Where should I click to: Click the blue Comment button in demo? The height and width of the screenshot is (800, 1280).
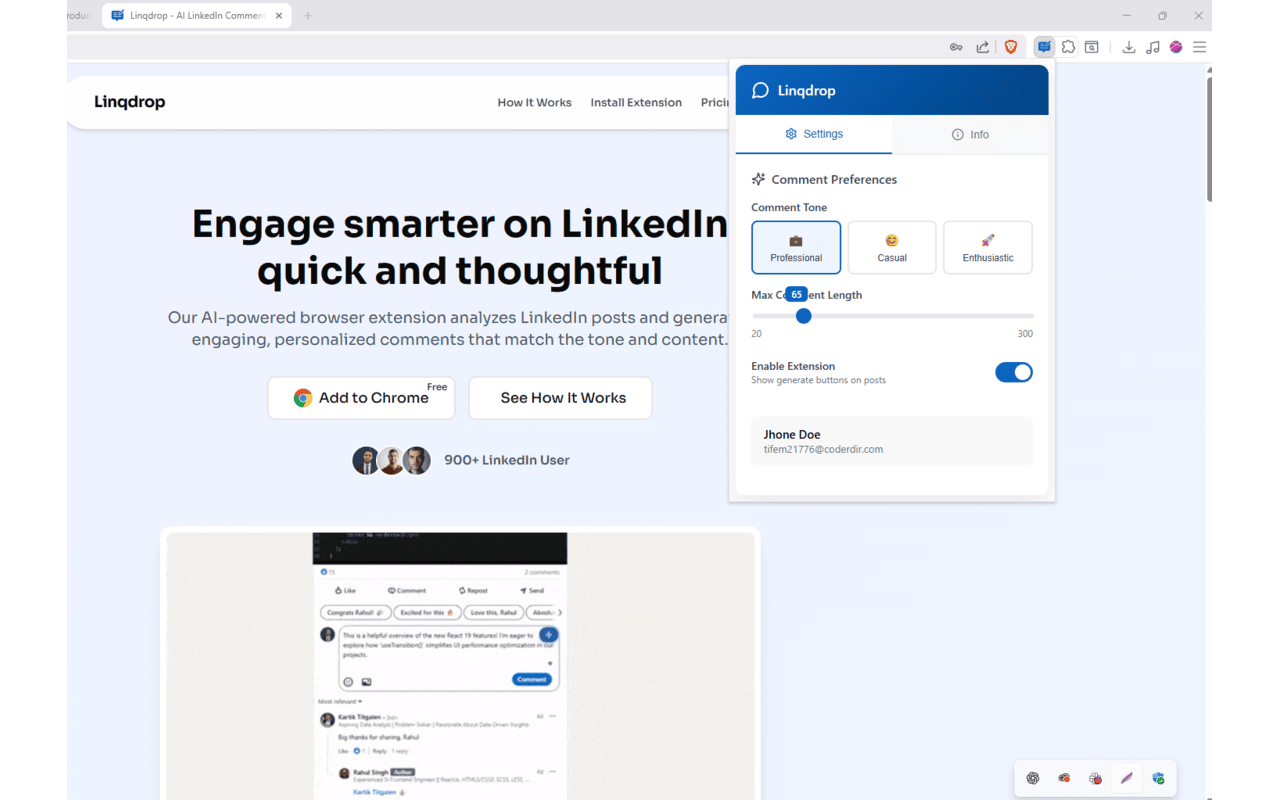coord(532,679)
